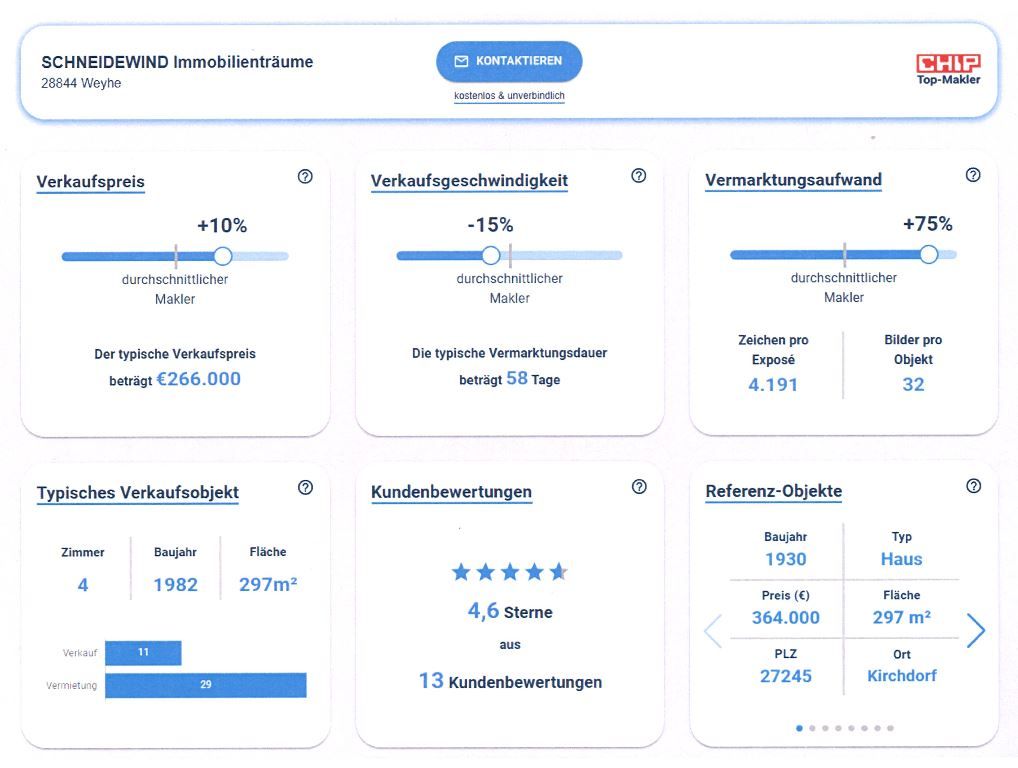
Task: Open the Verkaufsgeschwindigkeit help icon
Action: click(x=638, y=175)
